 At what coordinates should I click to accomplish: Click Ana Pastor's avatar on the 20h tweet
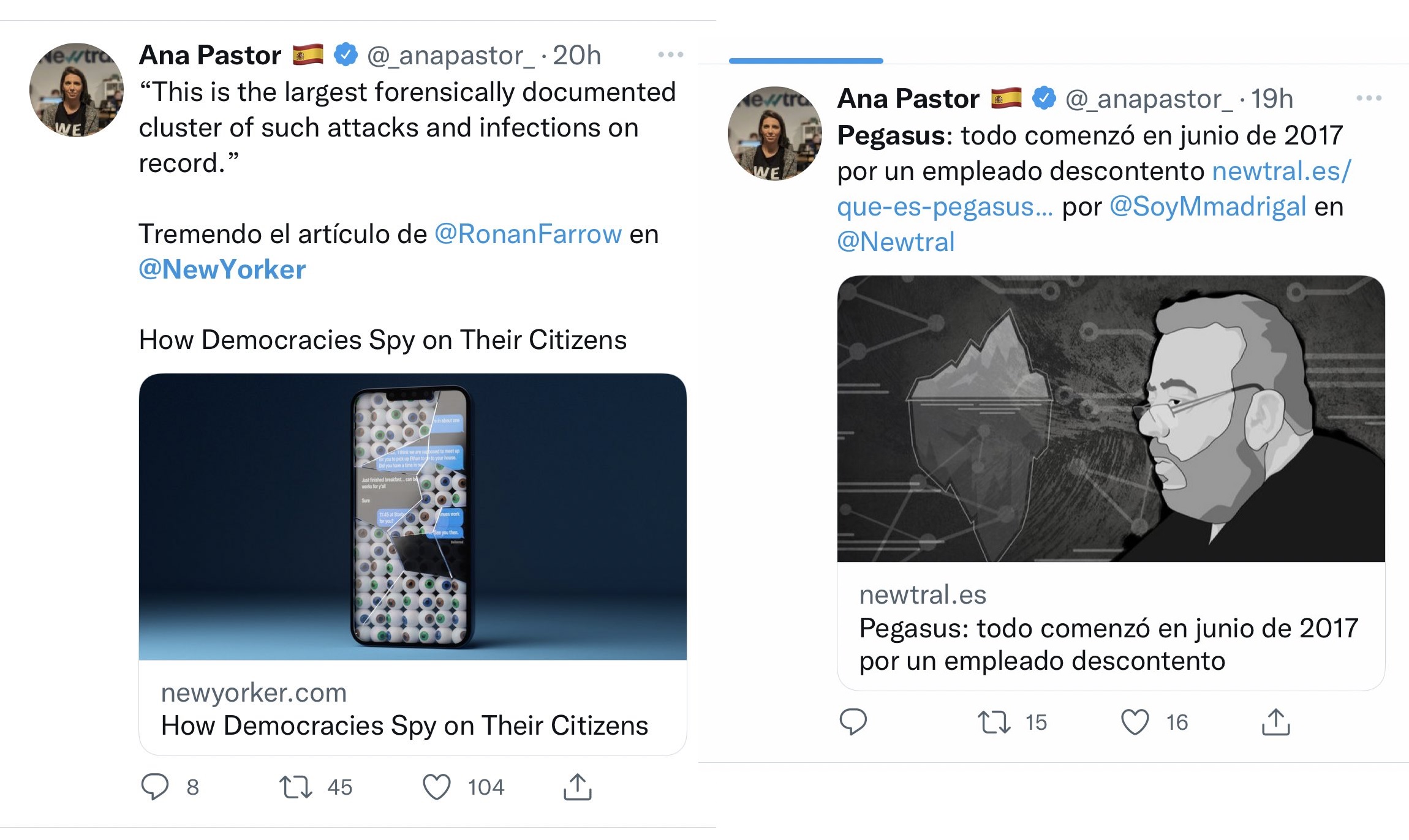77,90
